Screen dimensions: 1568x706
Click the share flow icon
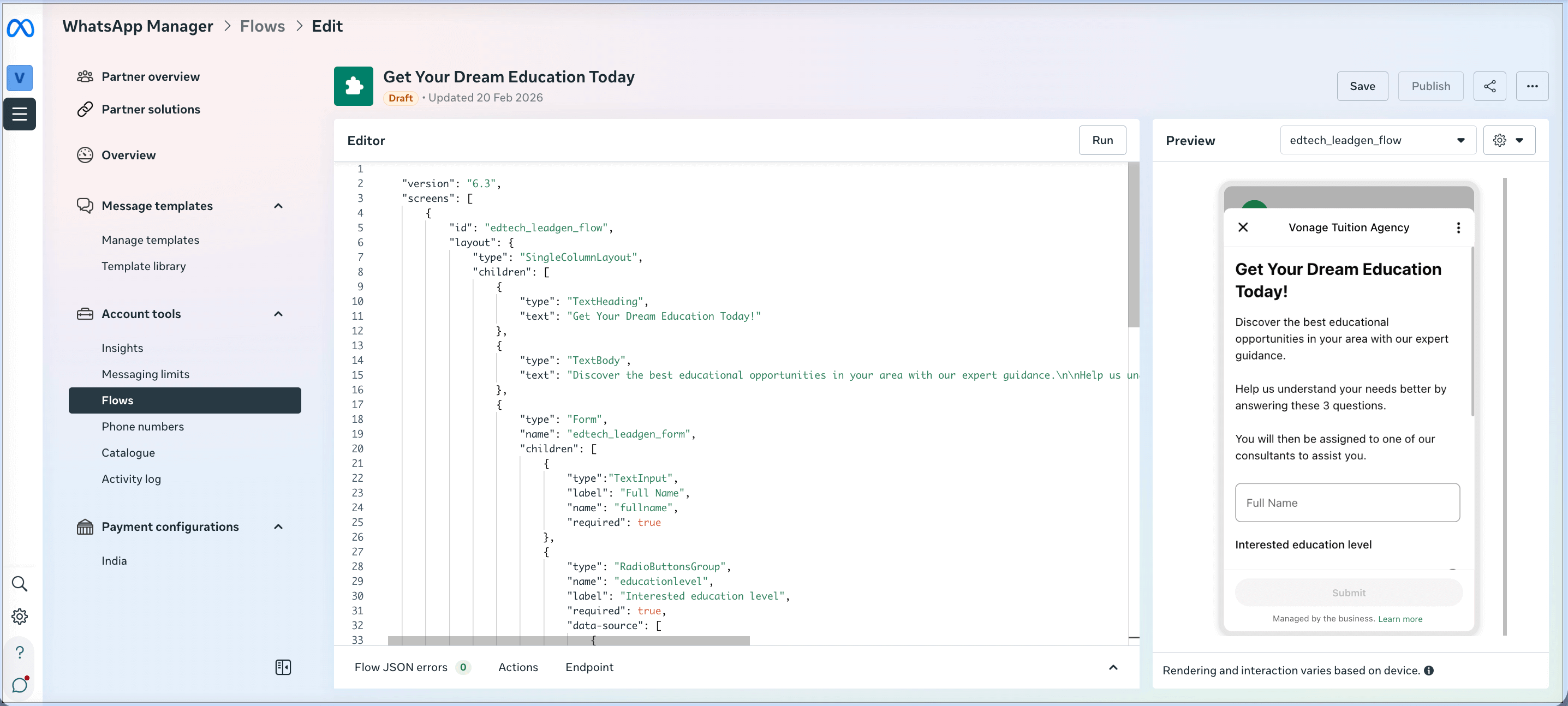click(x=1489, y=86)
